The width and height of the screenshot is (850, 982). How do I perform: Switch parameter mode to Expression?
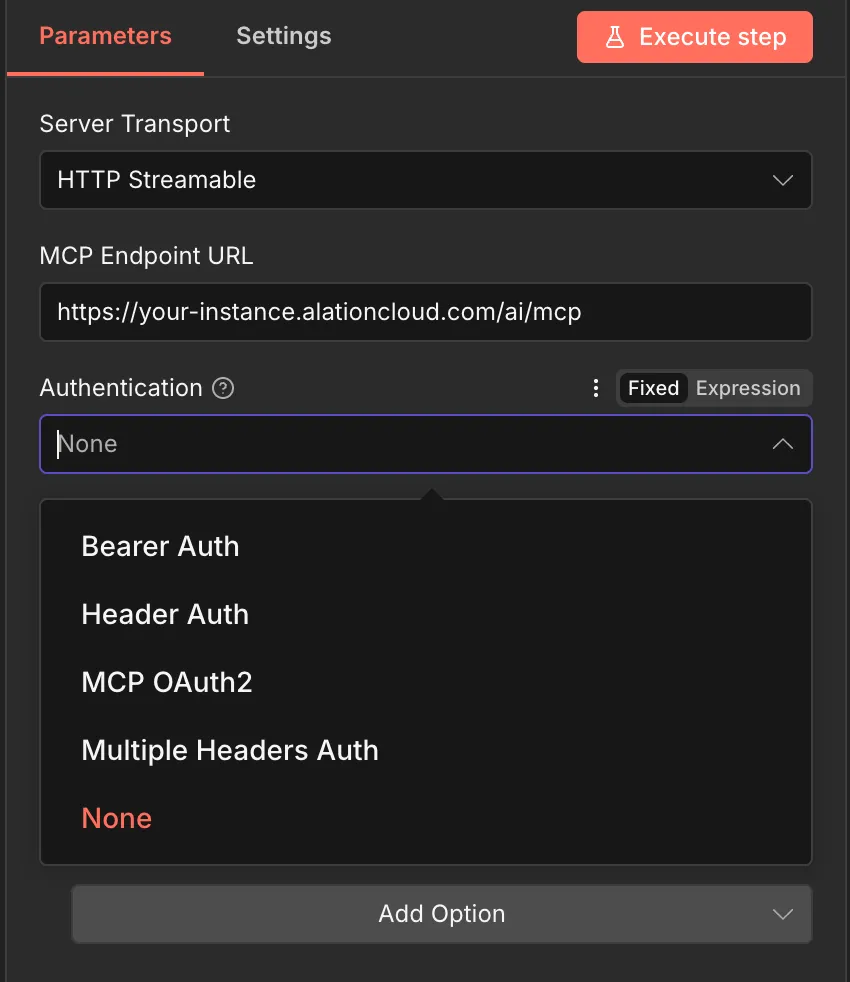pos(748,388)
